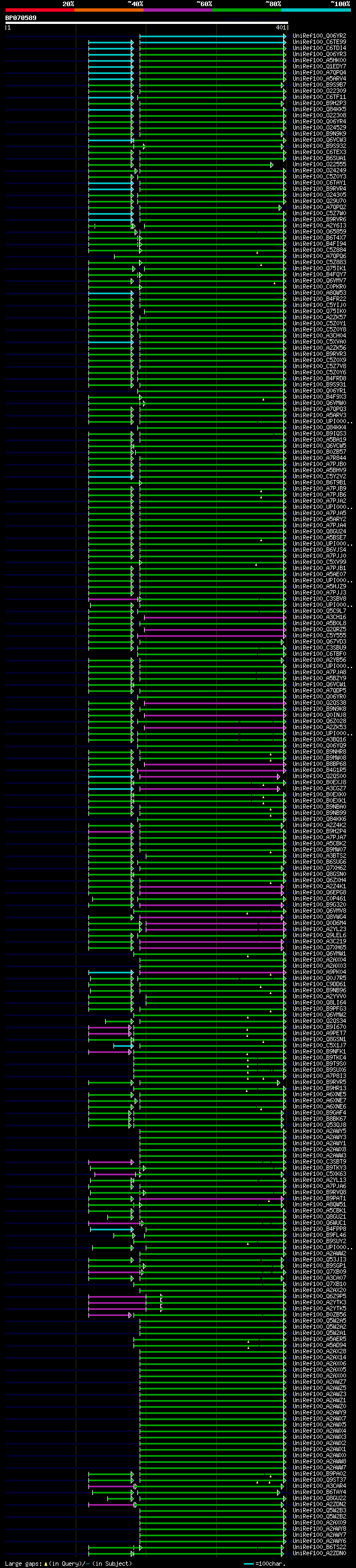The height and width of the screenshot is (1568, 356).
Task: Click the white query sequence bar
Action: 147,22
